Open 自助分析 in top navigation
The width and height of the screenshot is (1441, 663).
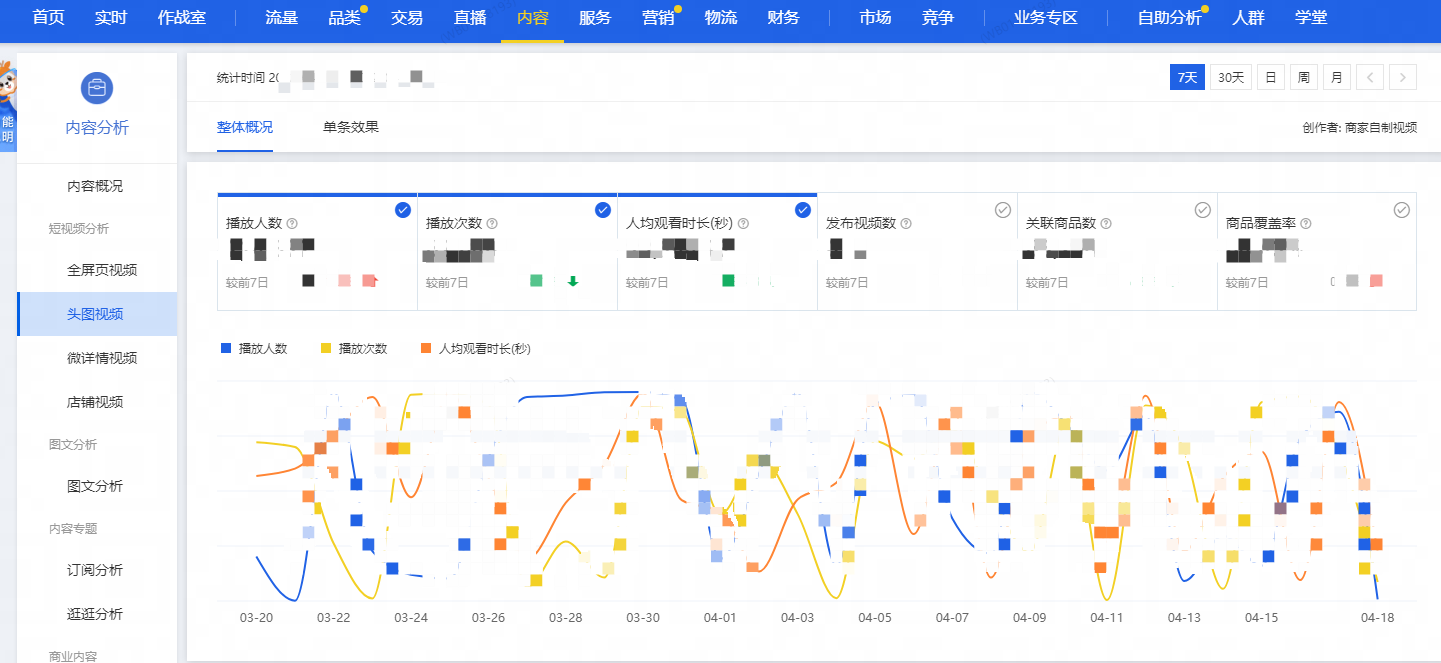[x=1170, y=17]
